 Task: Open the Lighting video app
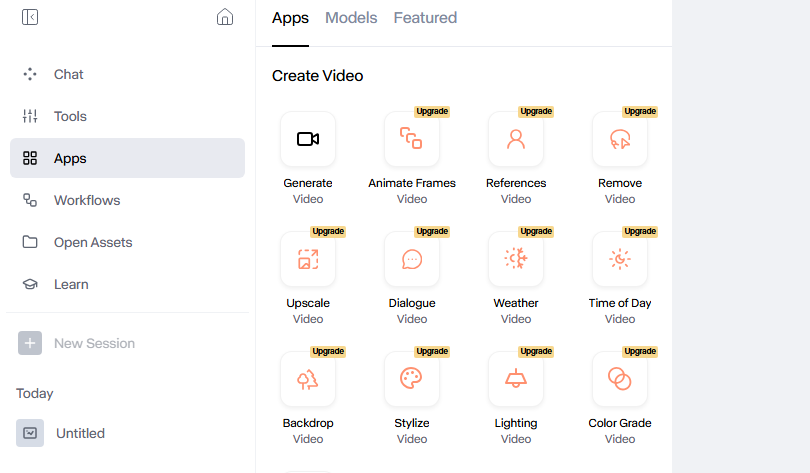(516, 379)
